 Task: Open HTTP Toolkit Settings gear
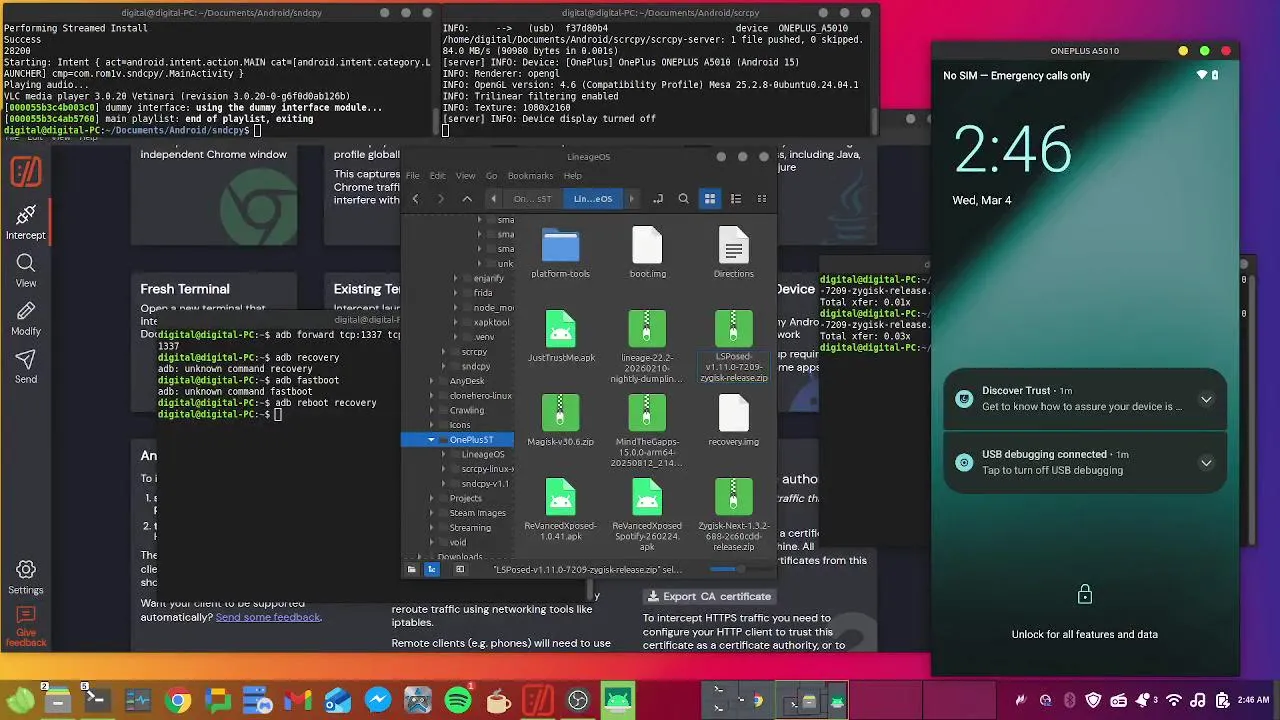26,576
